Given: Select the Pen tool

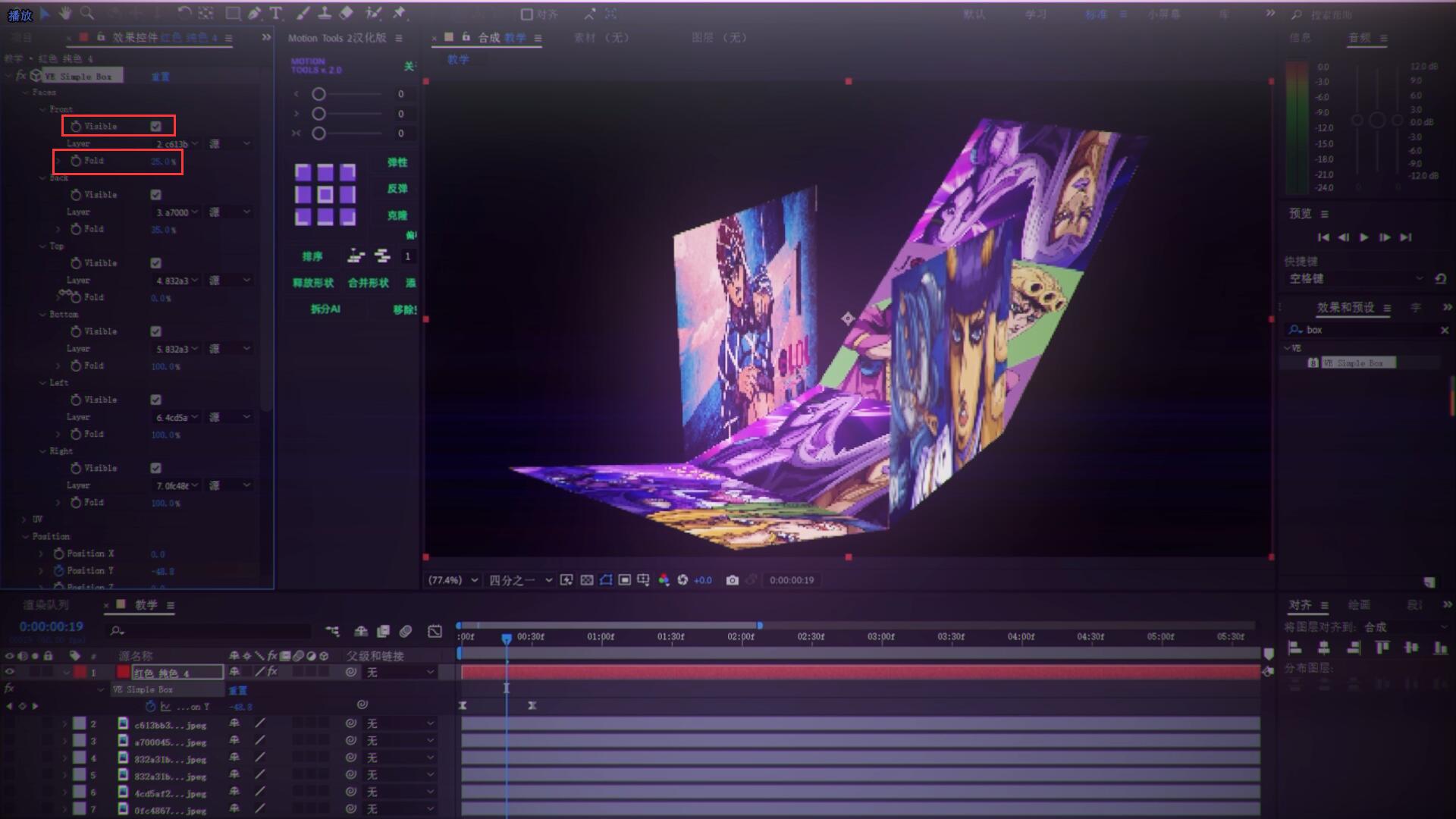Looking at the screenshot, I should tap(254, 13).
